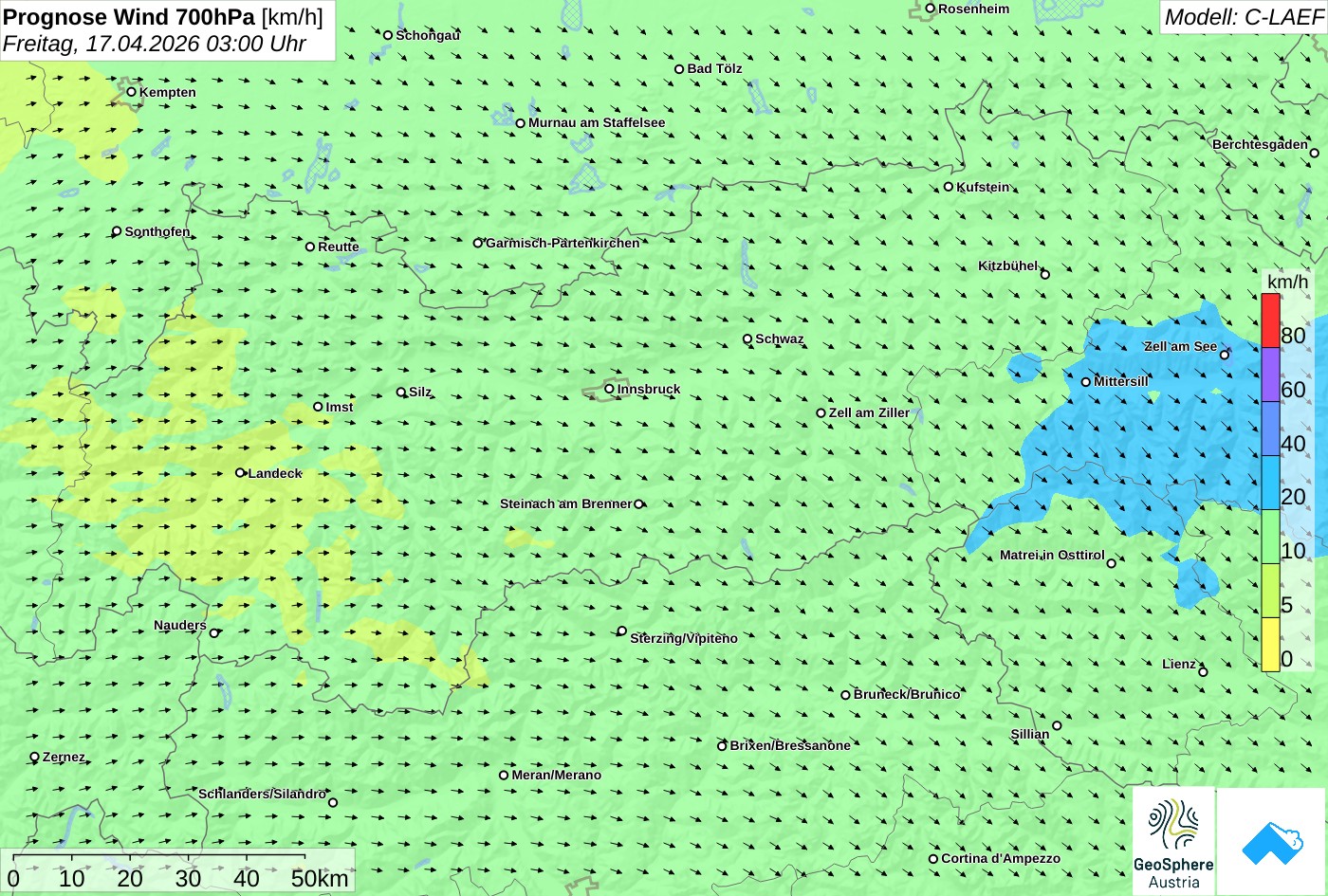The width and height of the screenshot is (1328, 896).
Task: Click the 'Prognose Wind 700hPa' title
Action: (129, 17)
